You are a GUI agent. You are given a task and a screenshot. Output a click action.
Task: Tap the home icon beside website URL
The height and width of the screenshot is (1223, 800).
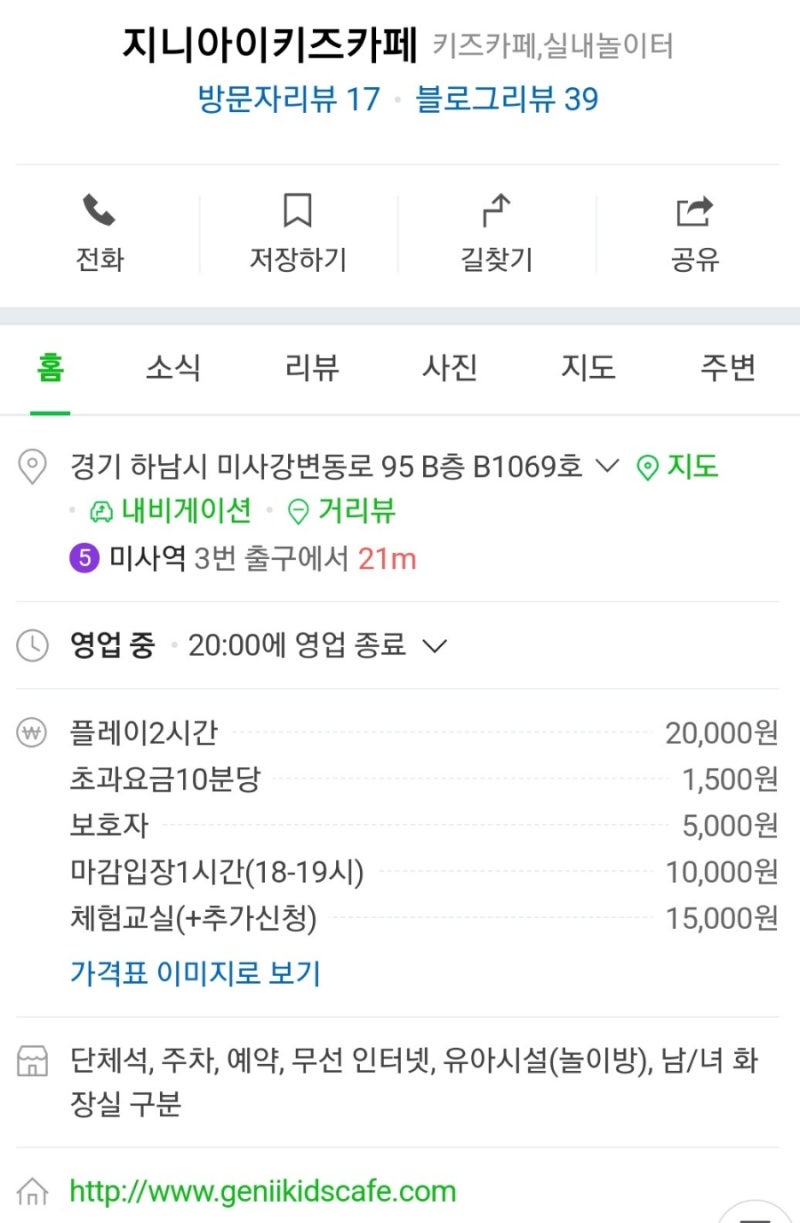click(33, 1191)
